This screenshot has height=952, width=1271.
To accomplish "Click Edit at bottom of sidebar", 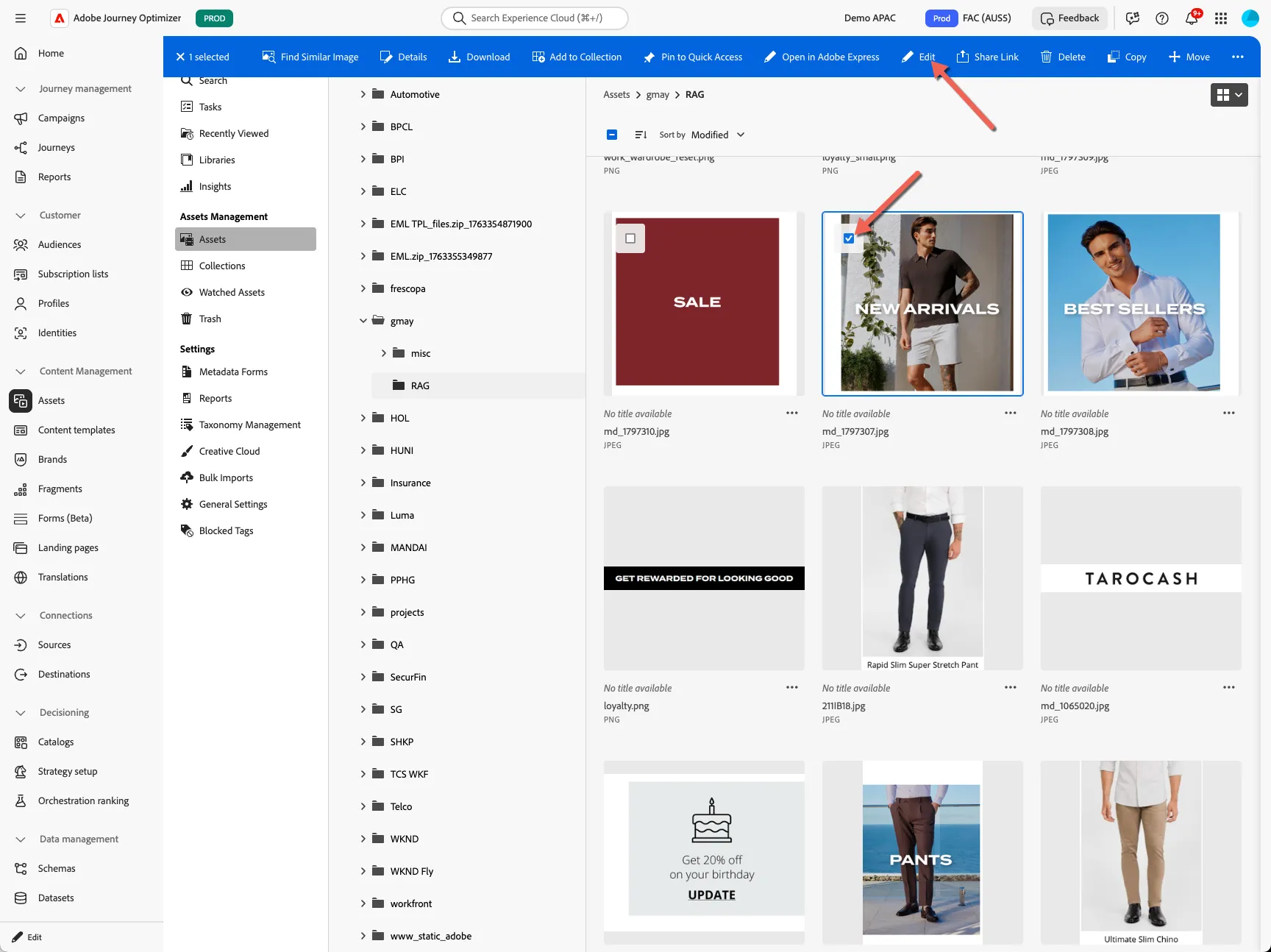I will 27,937.
